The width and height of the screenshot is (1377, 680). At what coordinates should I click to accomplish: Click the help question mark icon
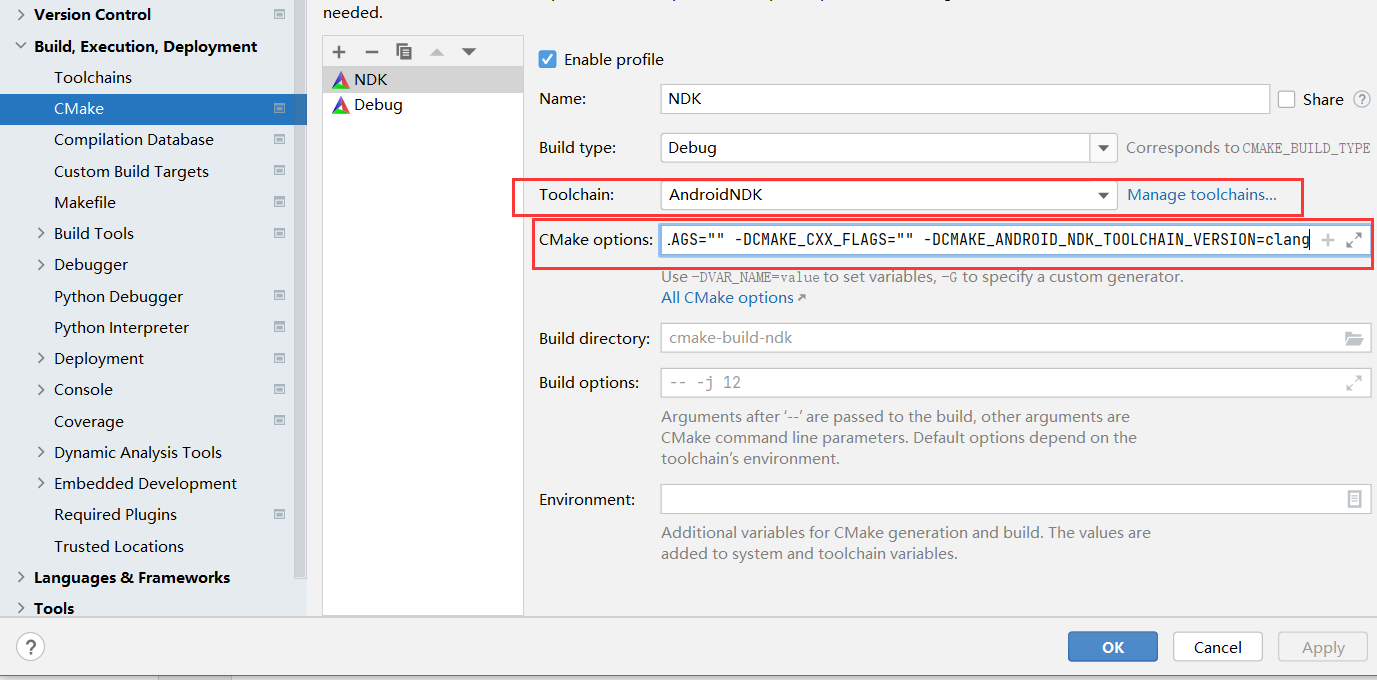(x=30, y=647)
